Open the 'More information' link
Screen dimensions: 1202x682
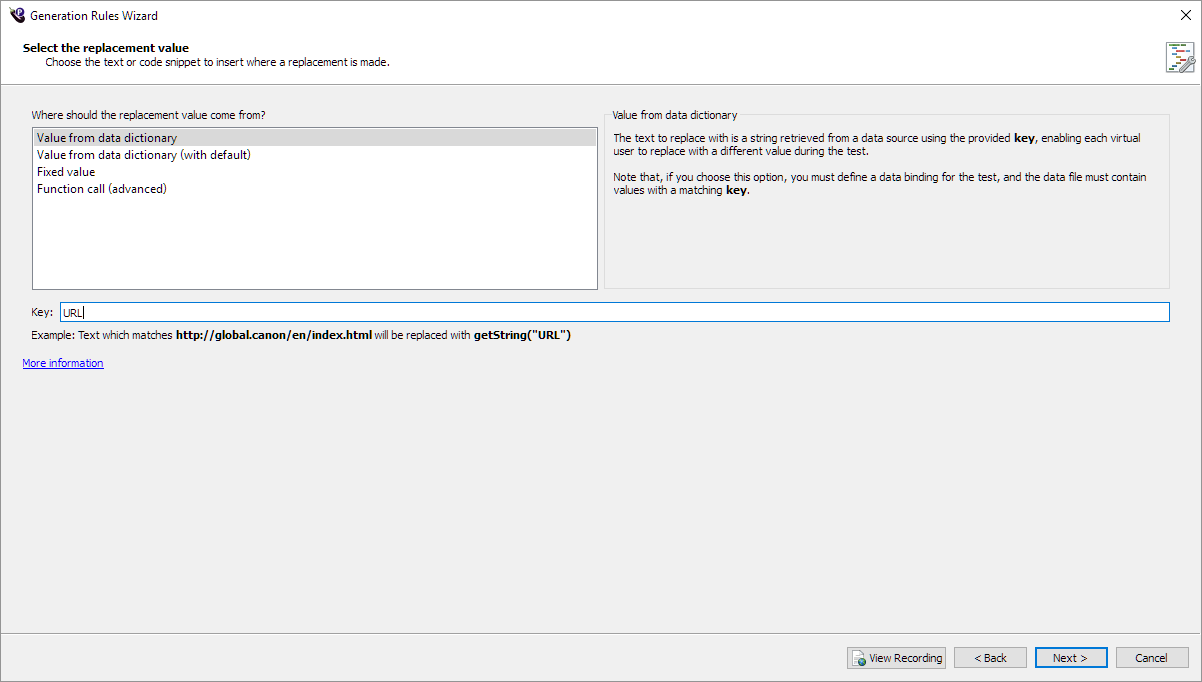[x=63, y=363]
